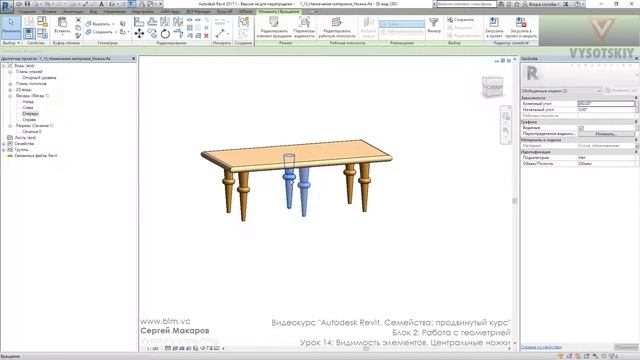640x360 pixels.
Task: Click the Start Angle (Начальный угол) value field
Action: [606, 110]
